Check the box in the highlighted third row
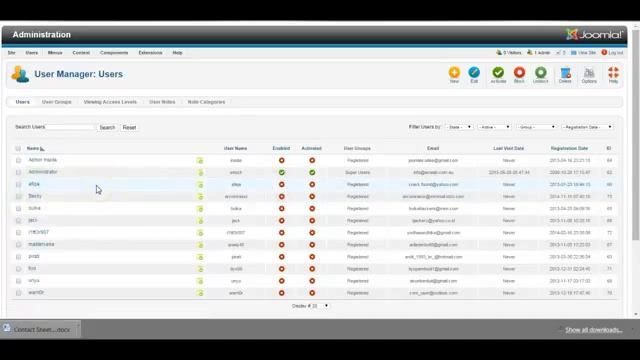 pyautogui.click(x=18, y=184)
